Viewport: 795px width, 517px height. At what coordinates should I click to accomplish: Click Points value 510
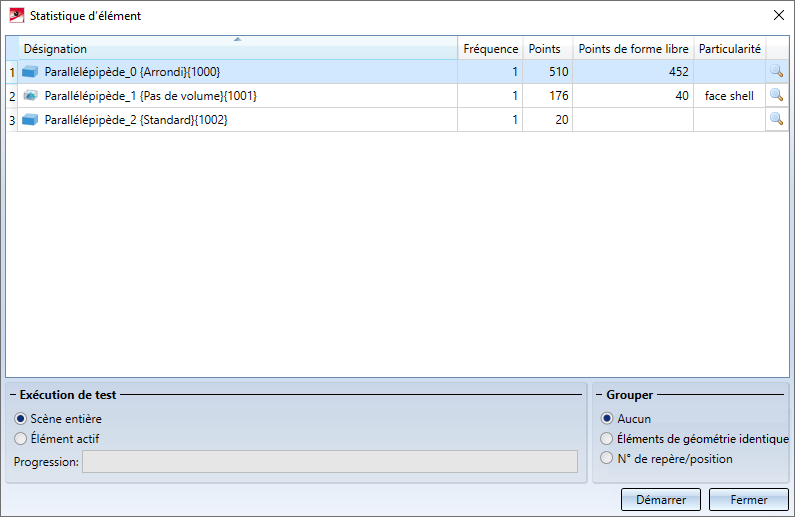pos(548,72)
